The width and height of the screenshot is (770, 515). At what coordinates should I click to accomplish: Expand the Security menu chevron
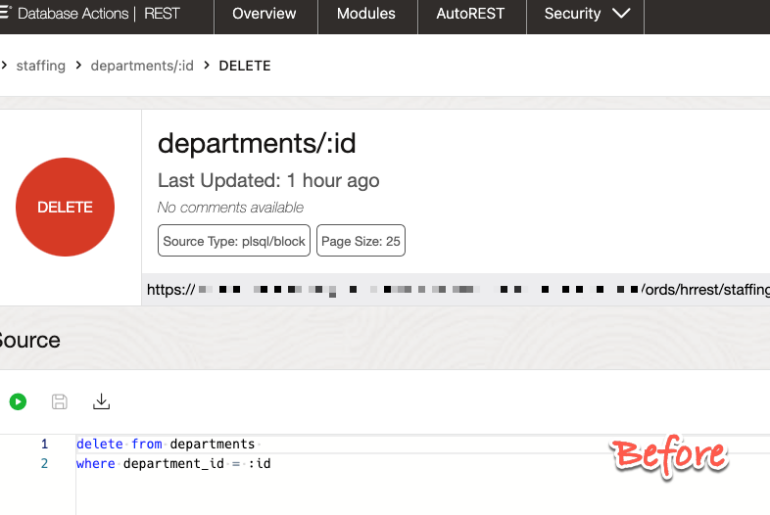620,14
